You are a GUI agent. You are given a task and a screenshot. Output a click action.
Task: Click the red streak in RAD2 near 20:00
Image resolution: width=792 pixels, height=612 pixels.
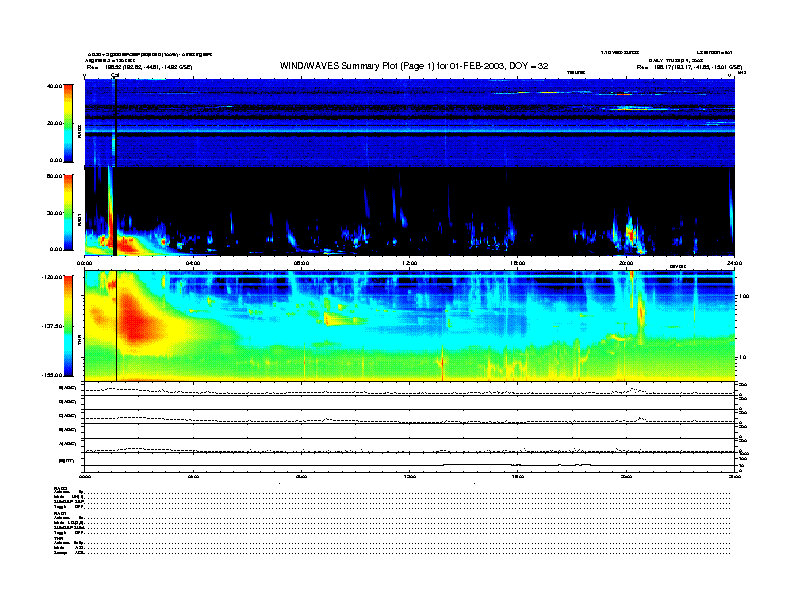625,94
